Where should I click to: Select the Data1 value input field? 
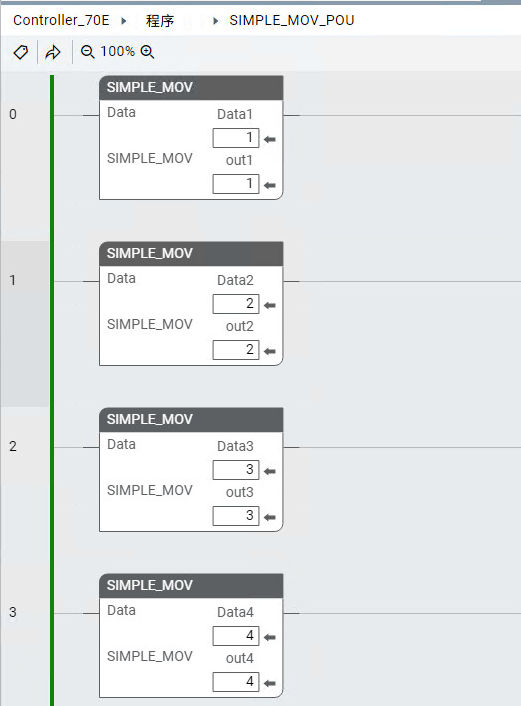tap(236, 138)
